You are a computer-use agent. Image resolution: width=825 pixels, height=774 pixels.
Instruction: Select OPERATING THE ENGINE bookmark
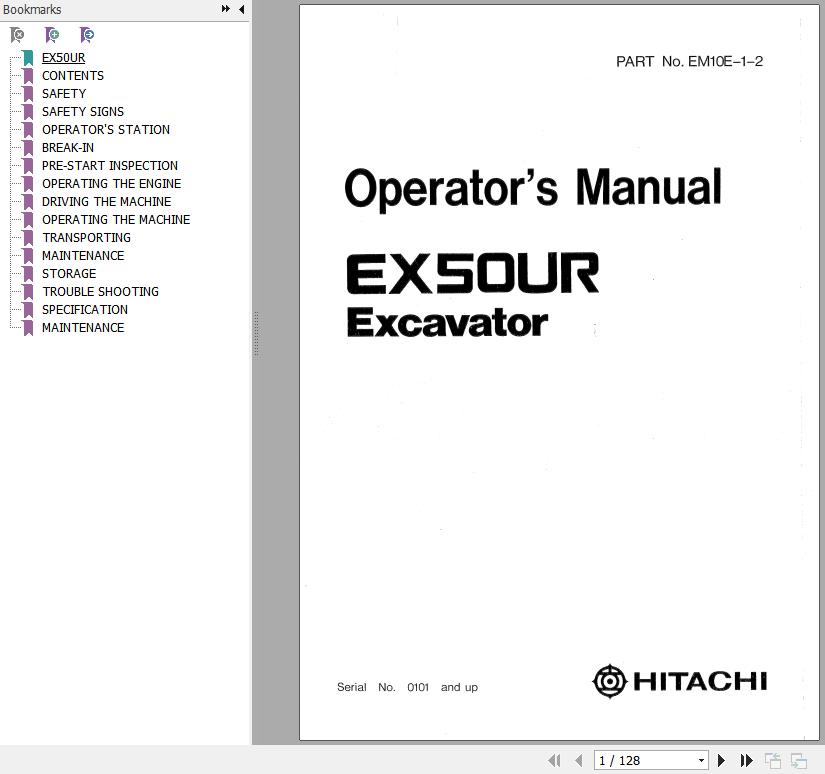(112, 184)
